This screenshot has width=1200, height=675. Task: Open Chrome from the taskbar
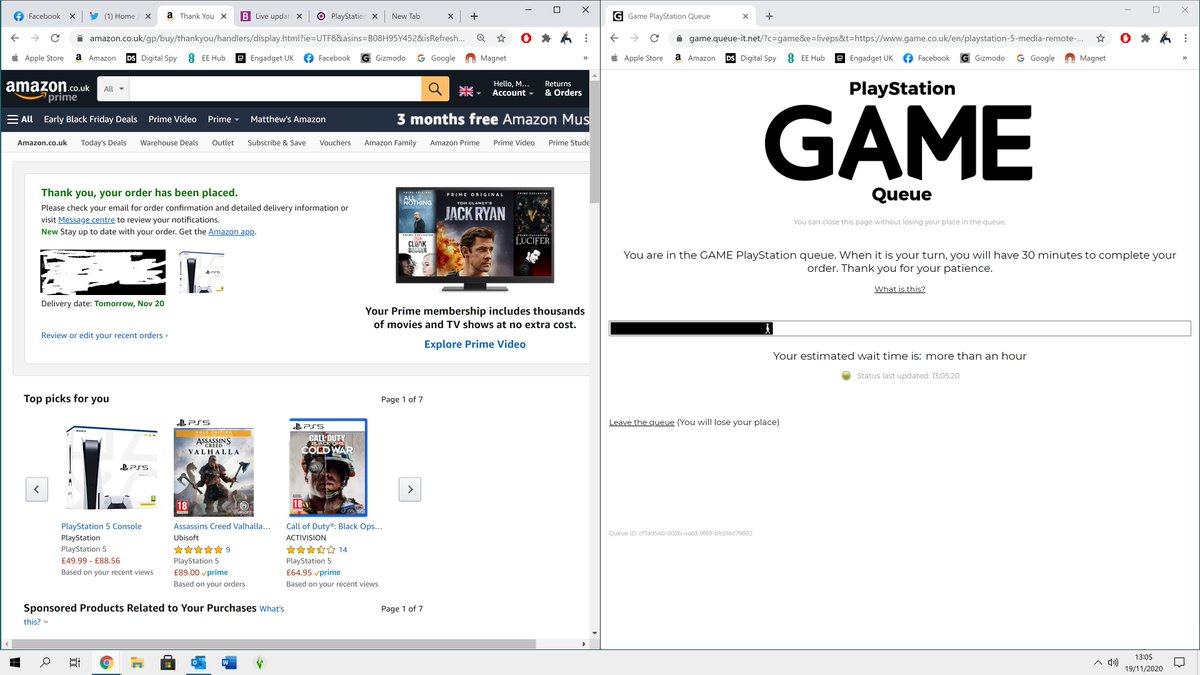coord(106,662)
